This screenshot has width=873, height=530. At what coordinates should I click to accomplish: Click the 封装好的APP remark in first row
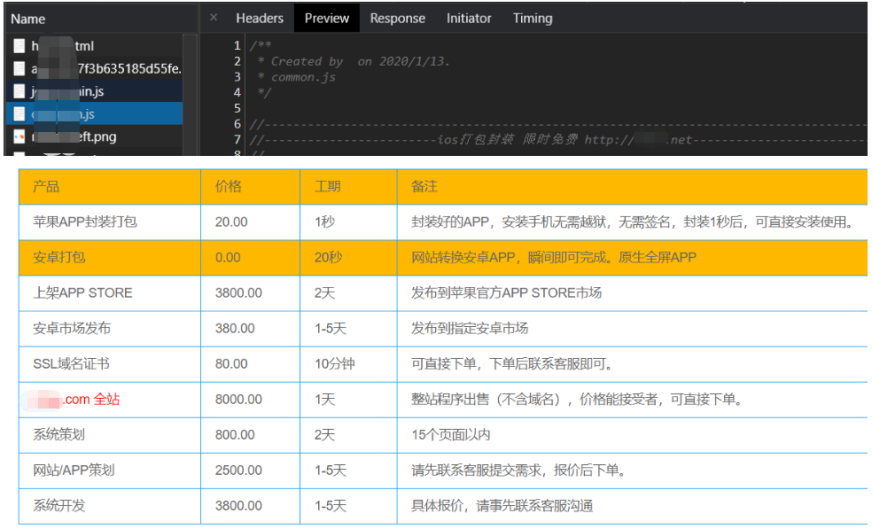[x=633, y=222]
